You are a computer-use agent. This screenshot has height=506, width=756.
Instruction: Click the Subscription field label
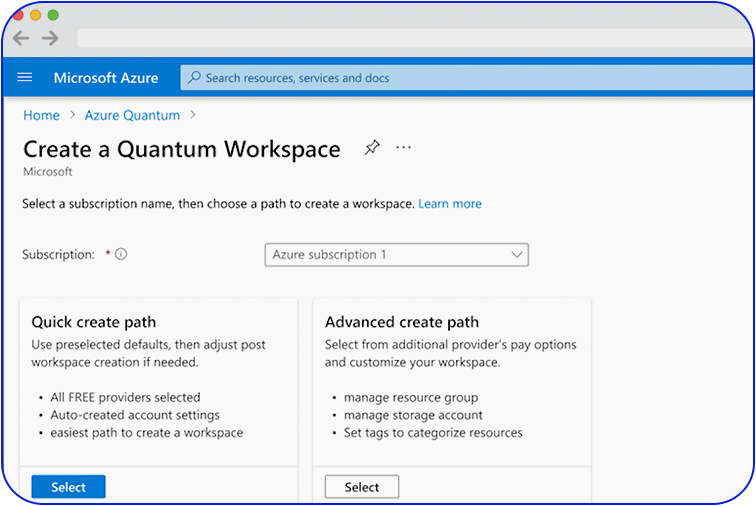click(x=58, y=255)
